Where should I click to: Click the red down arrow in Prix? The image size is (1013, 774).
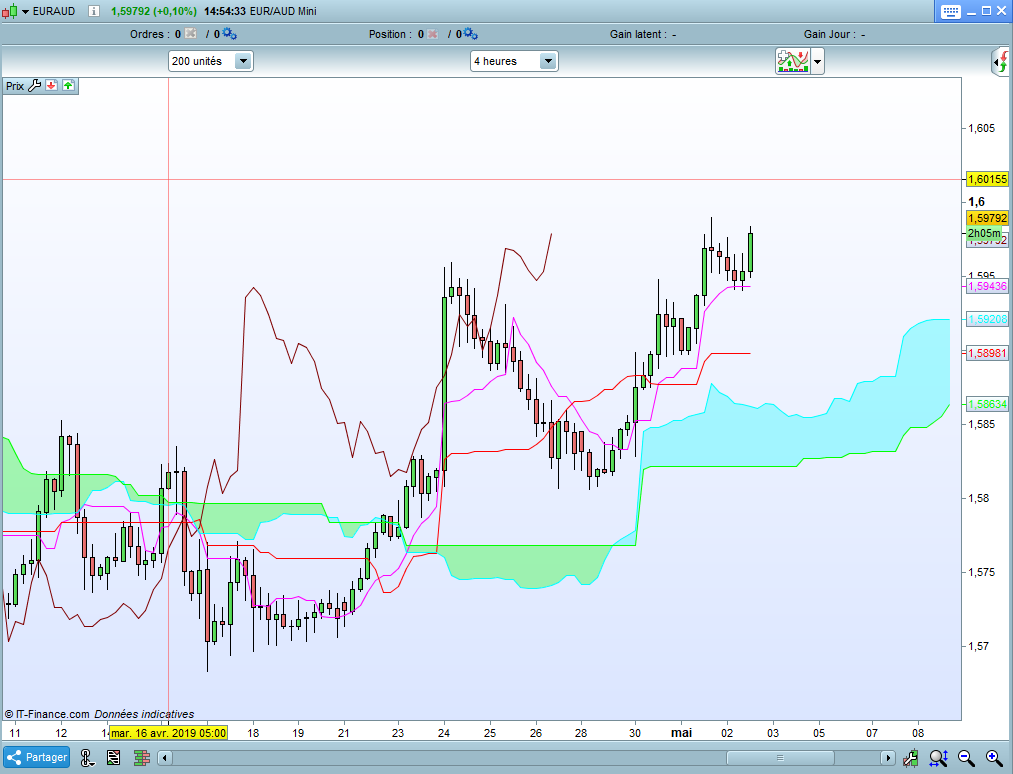tap(52, 85)
